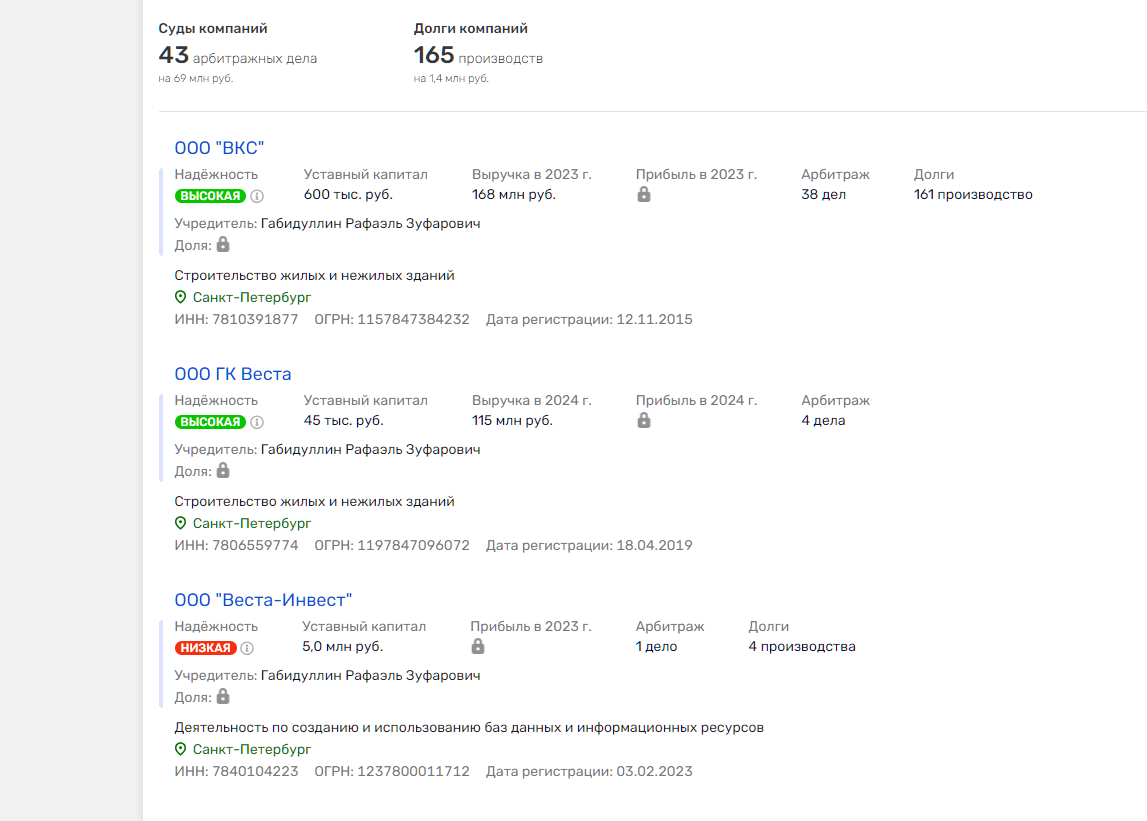This screenshot has width=1147, height=821.
Task: Click lock icon under Веста-Инвест Прибыль в 2023
Action: coord(478,647)
